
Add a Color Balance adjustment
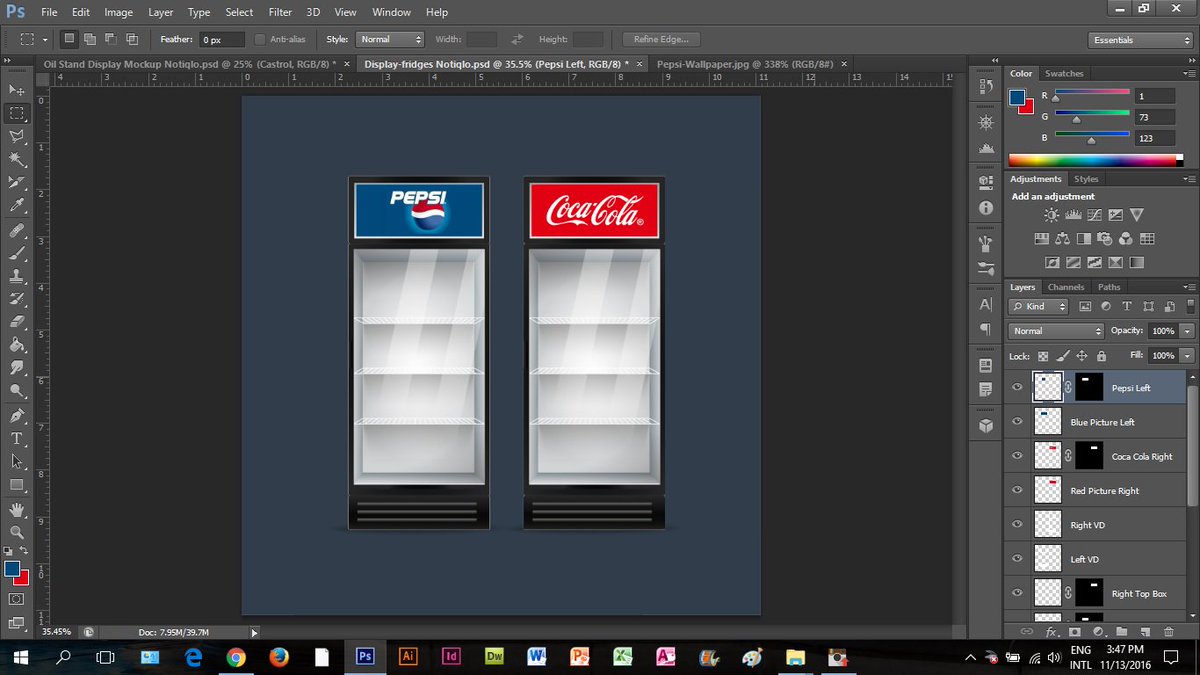coord(1062,239)
